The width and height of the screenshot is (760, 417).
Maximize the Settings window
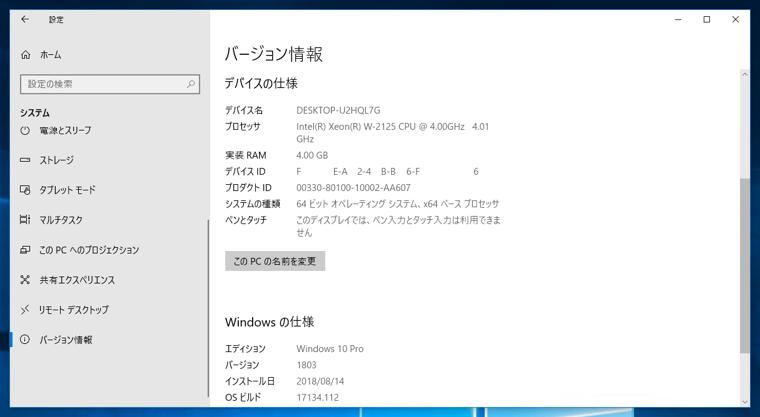[707, 19]
